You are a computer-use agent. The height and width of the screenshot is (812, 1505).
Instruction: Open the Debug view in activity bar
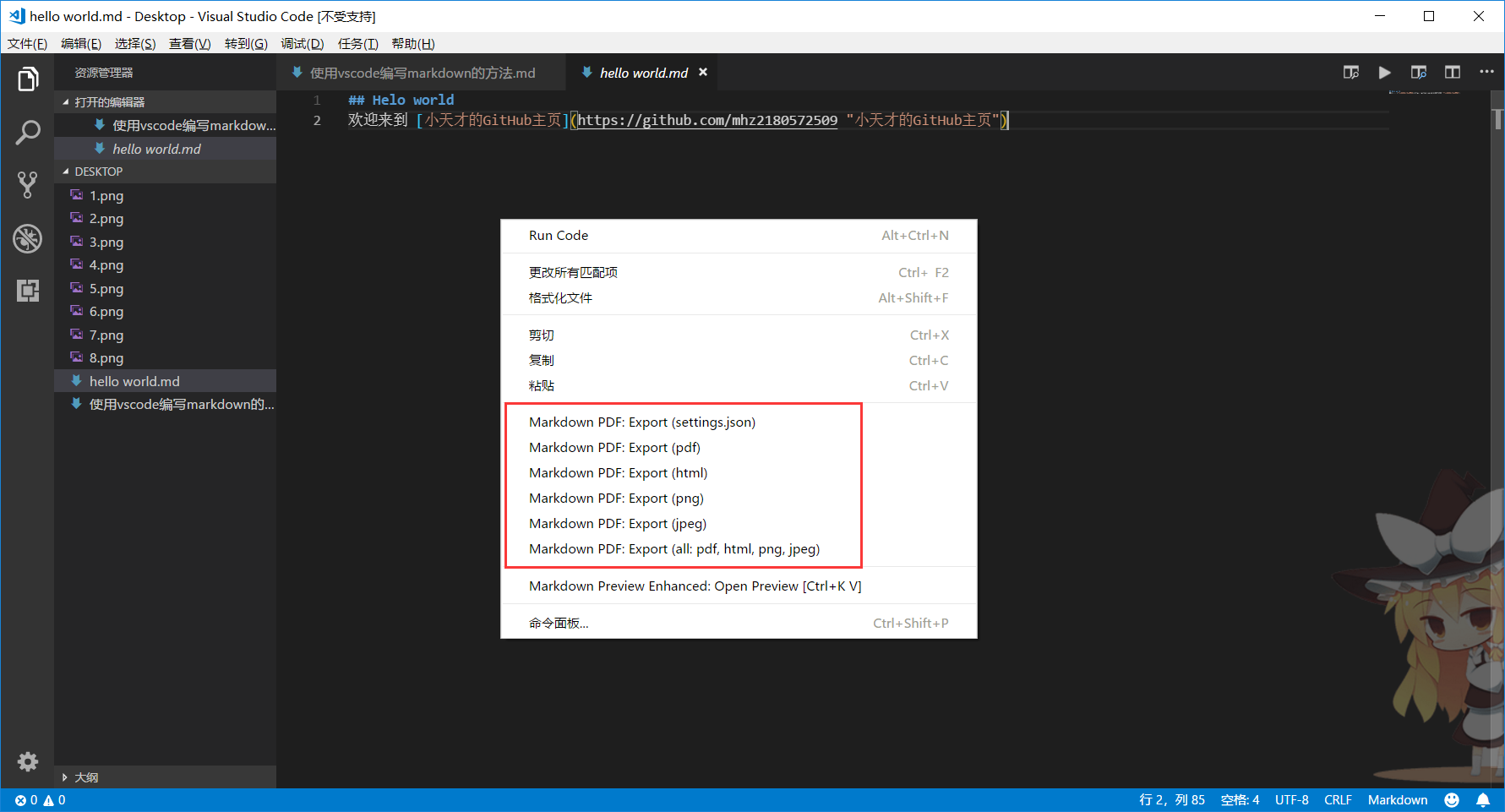tap(28, 238)
